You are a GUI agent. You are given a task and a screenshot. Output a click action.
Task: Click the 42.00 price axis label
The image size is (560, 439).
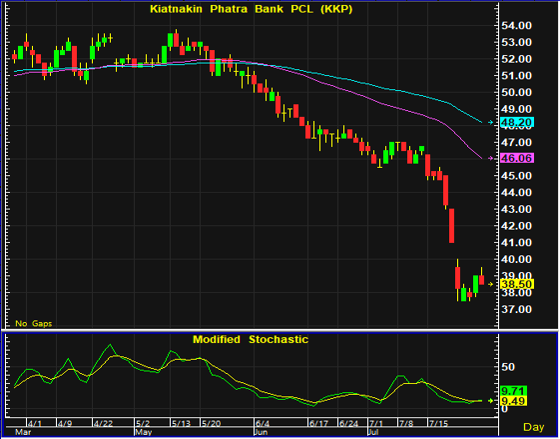pos(517,226)
